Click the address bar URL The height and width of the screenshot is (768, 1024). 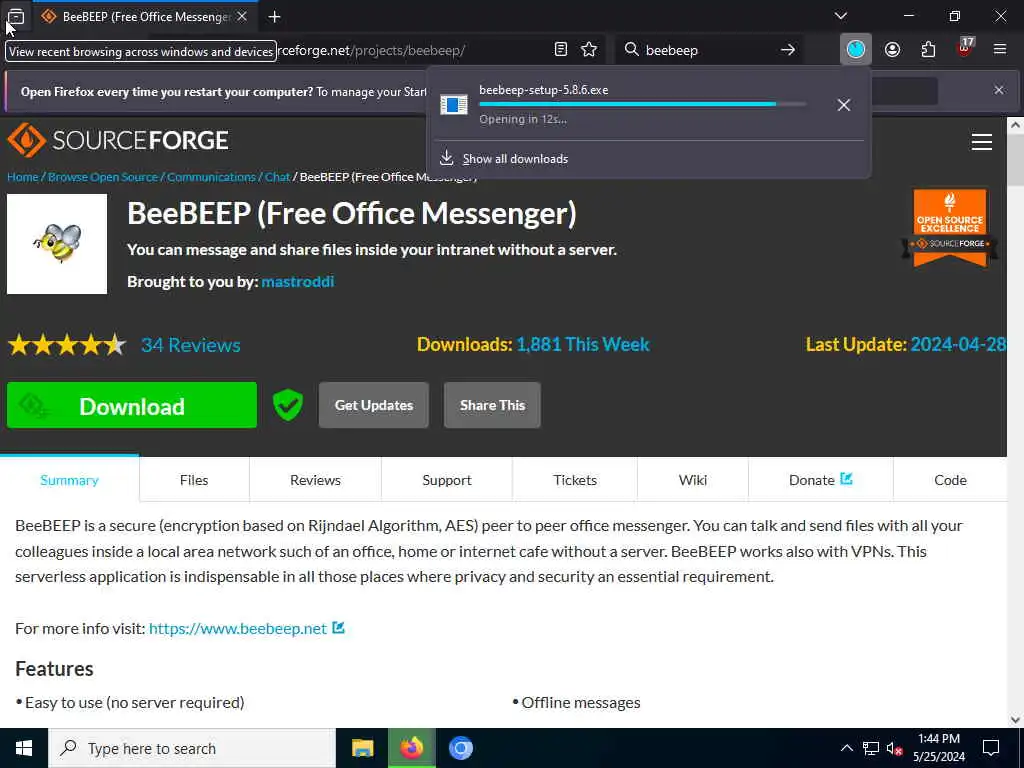pos(372,50)
